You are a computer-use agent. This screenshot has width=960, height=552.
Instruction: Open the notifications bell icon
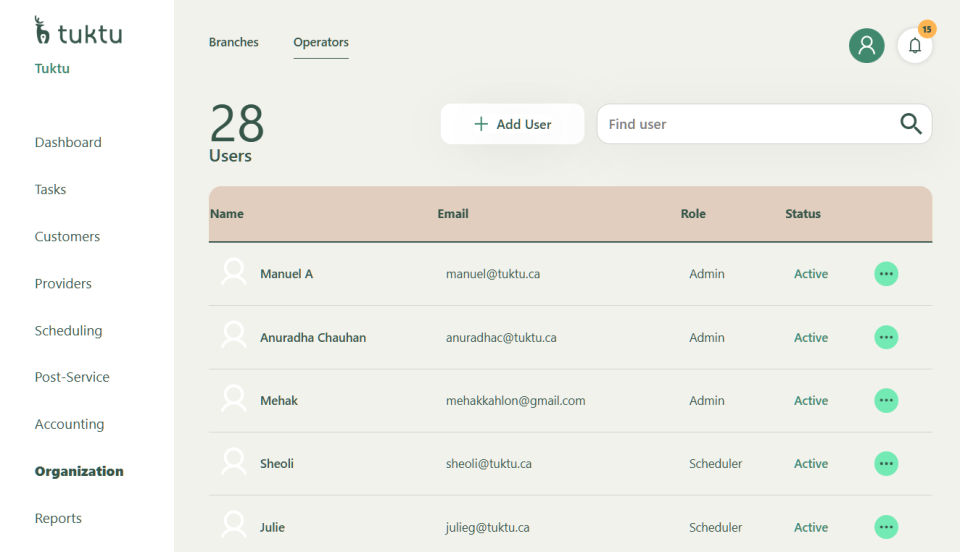pyautogui.click(x=914, y=46)
